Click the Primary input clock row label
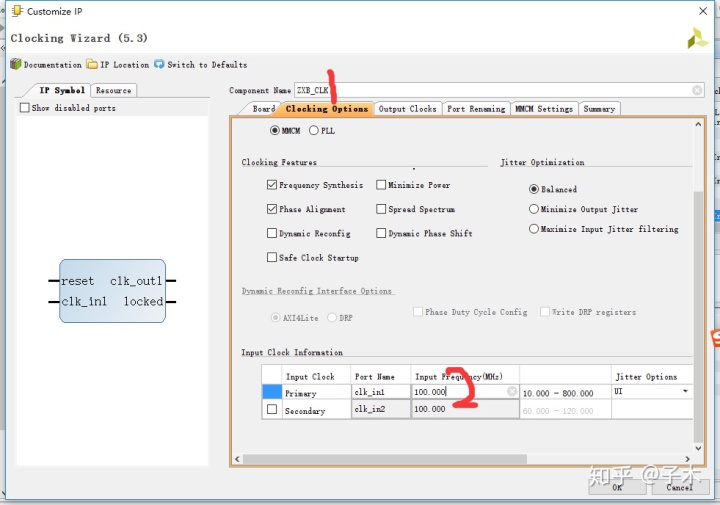 (x=301, y=393)
